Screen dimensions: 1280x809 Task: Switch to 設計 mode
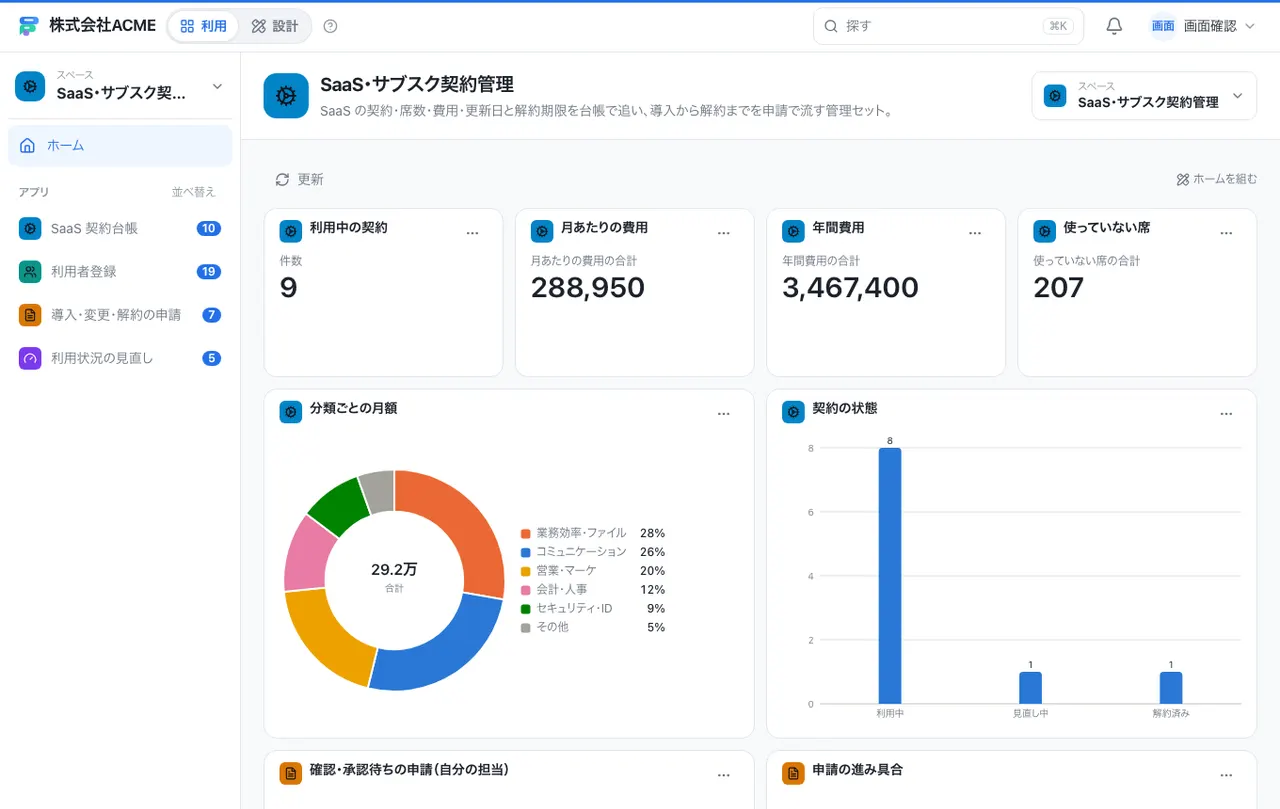pos(275,26)
